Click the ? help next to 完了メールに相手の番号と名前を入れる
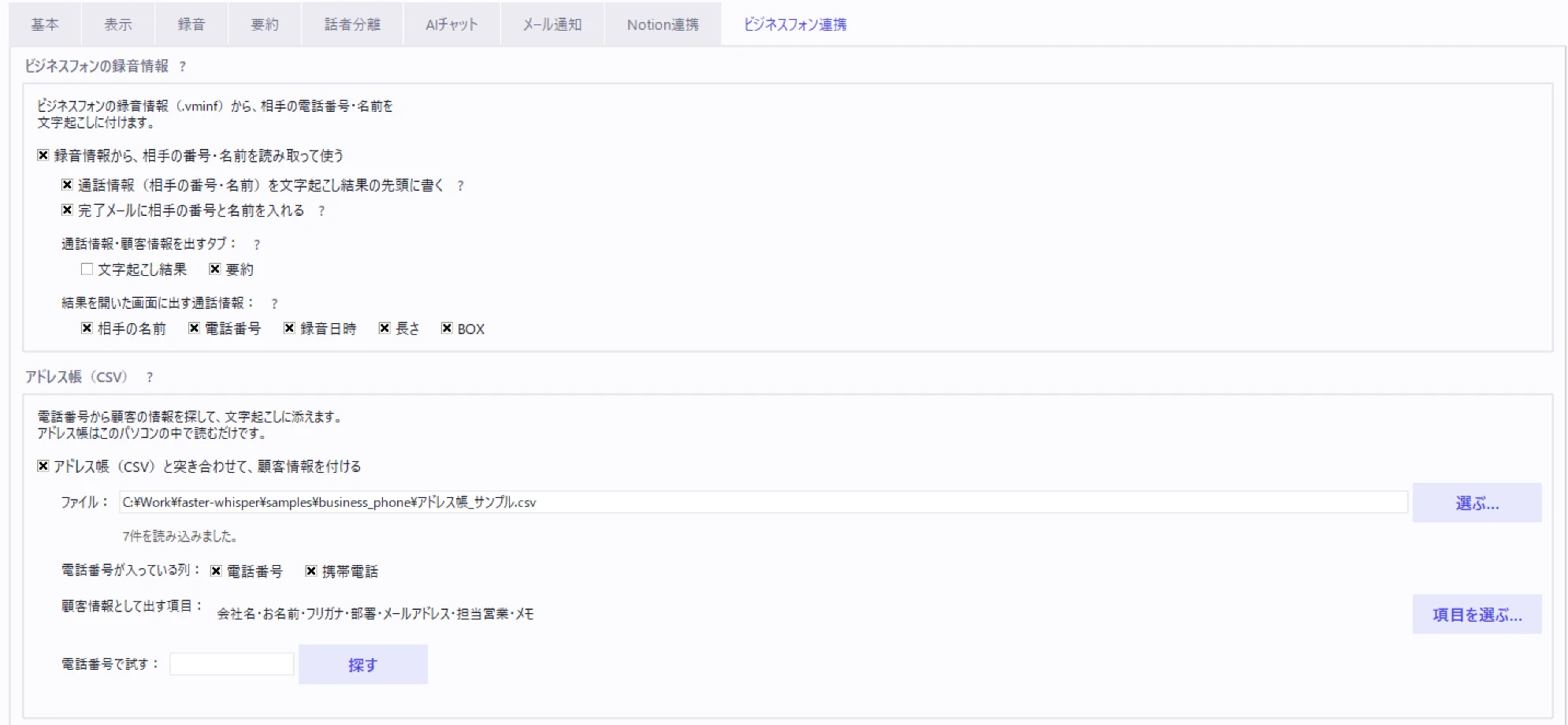Screen dimensions: 1568x725 click(x=321, y=211)
